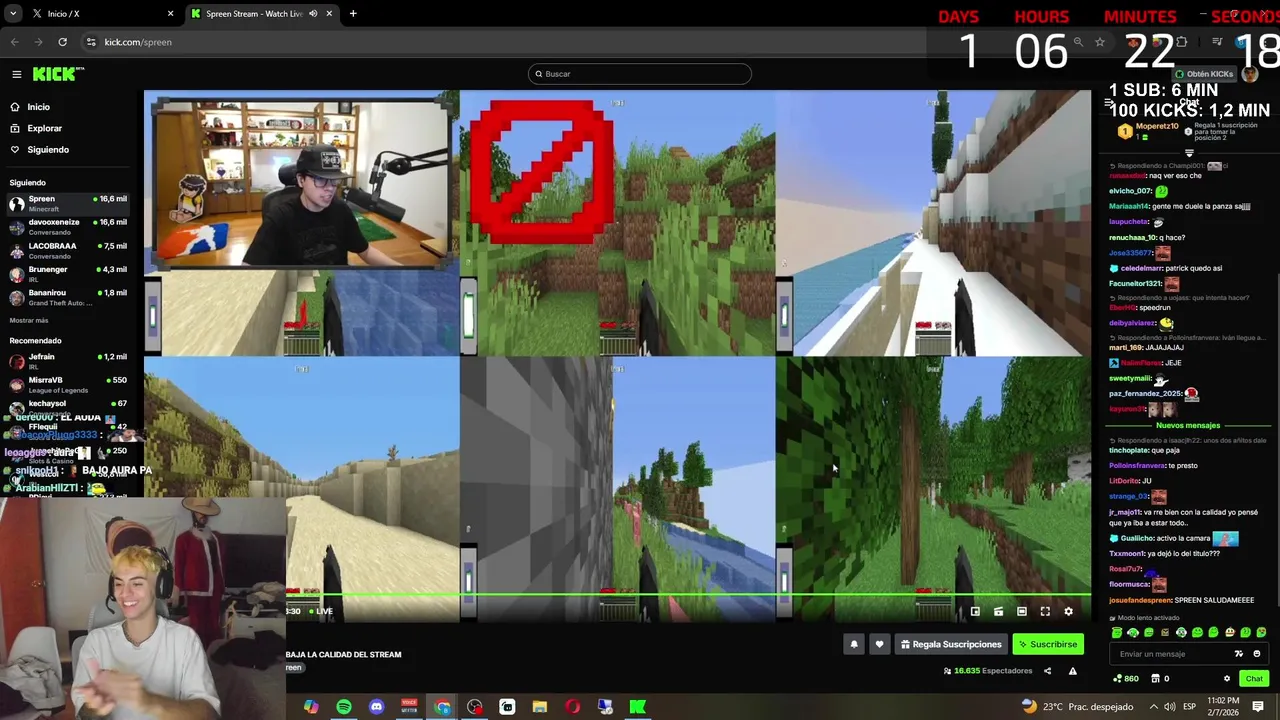
Task: Focus the Buscar search field
Action: (x=640, y=74)
